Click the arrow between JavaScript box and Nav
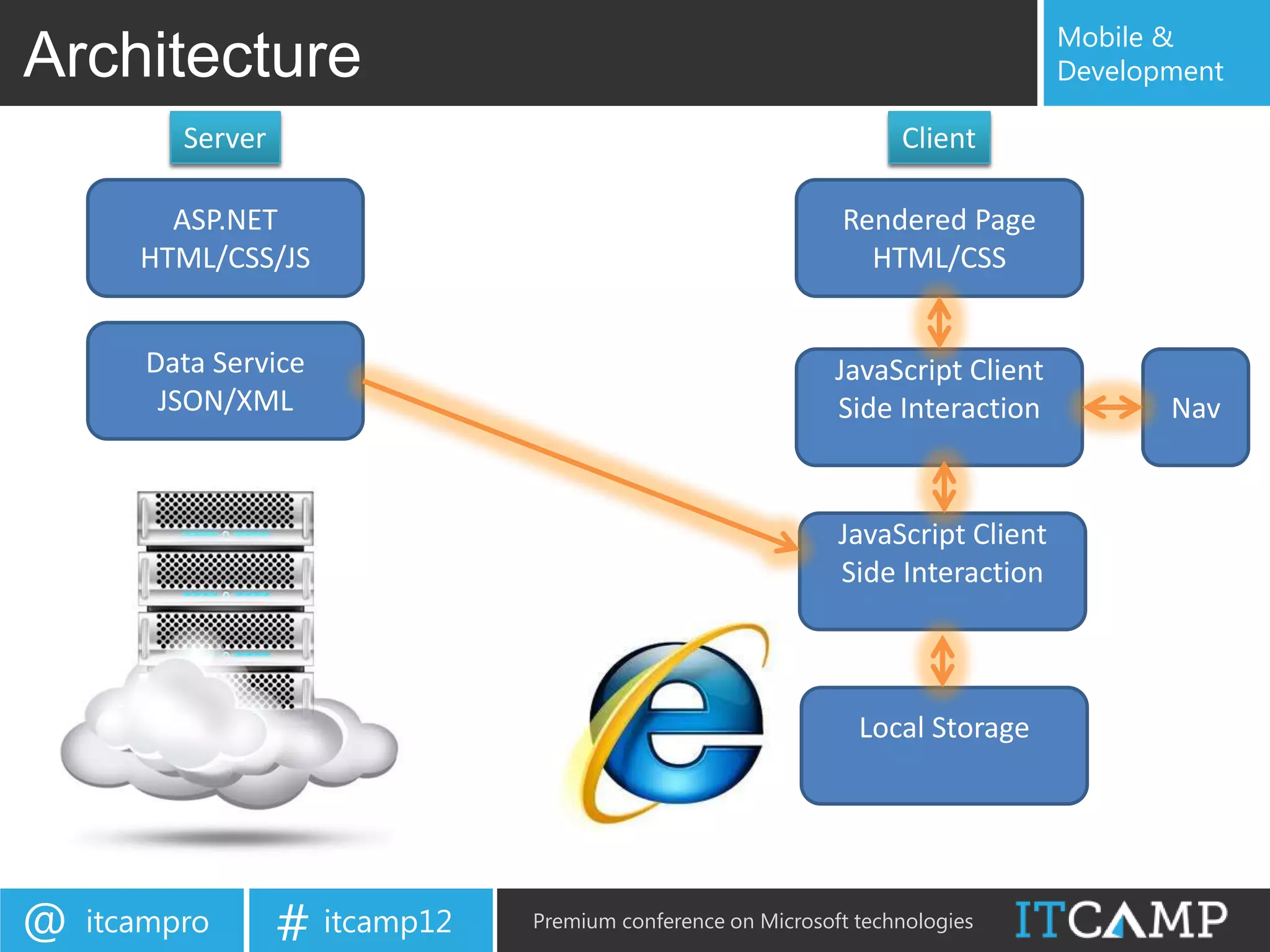This screenshot has width=1270, height=952. click(1112, 407)
